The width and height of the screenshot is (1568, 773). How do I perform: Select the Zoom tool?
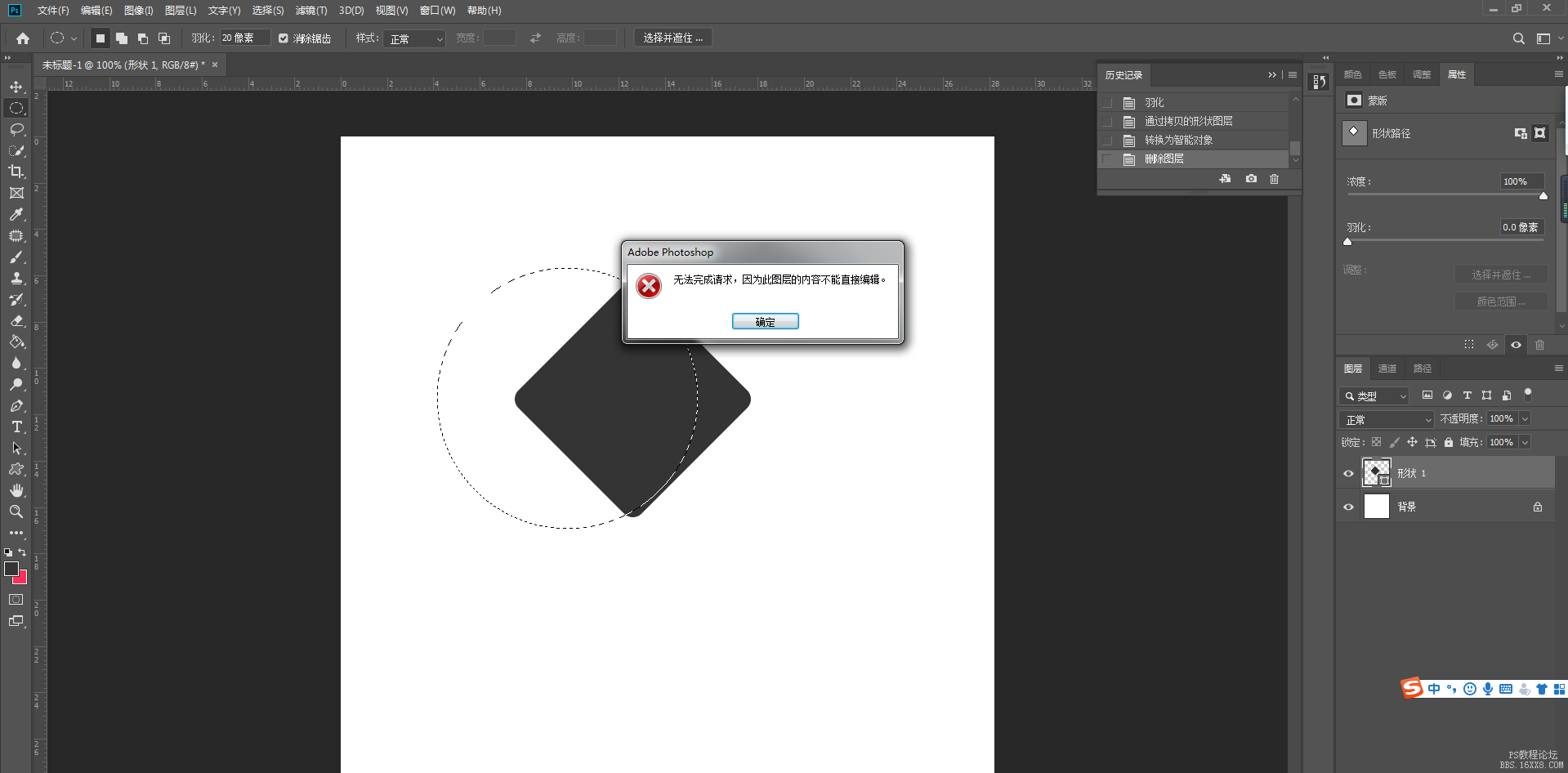(x=16, y=512)
